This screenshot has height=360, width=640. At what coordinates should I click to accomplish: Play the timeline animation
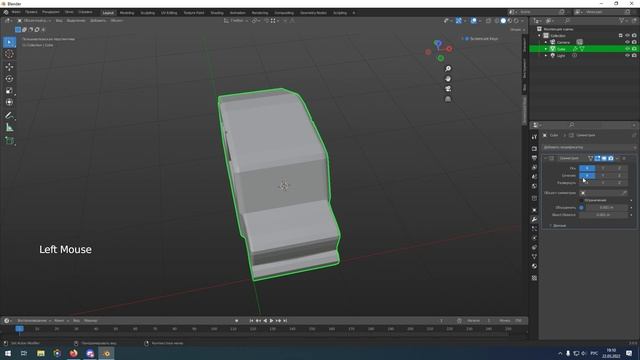[271, 321]
